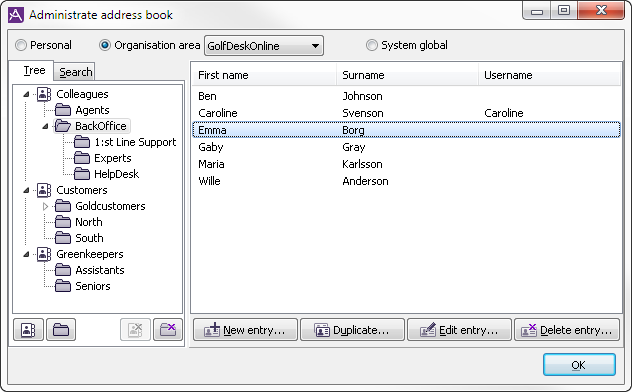This screenshot has height=392, width=632.
Task: Click the Customers address book icon
Action: pos(44,190)
